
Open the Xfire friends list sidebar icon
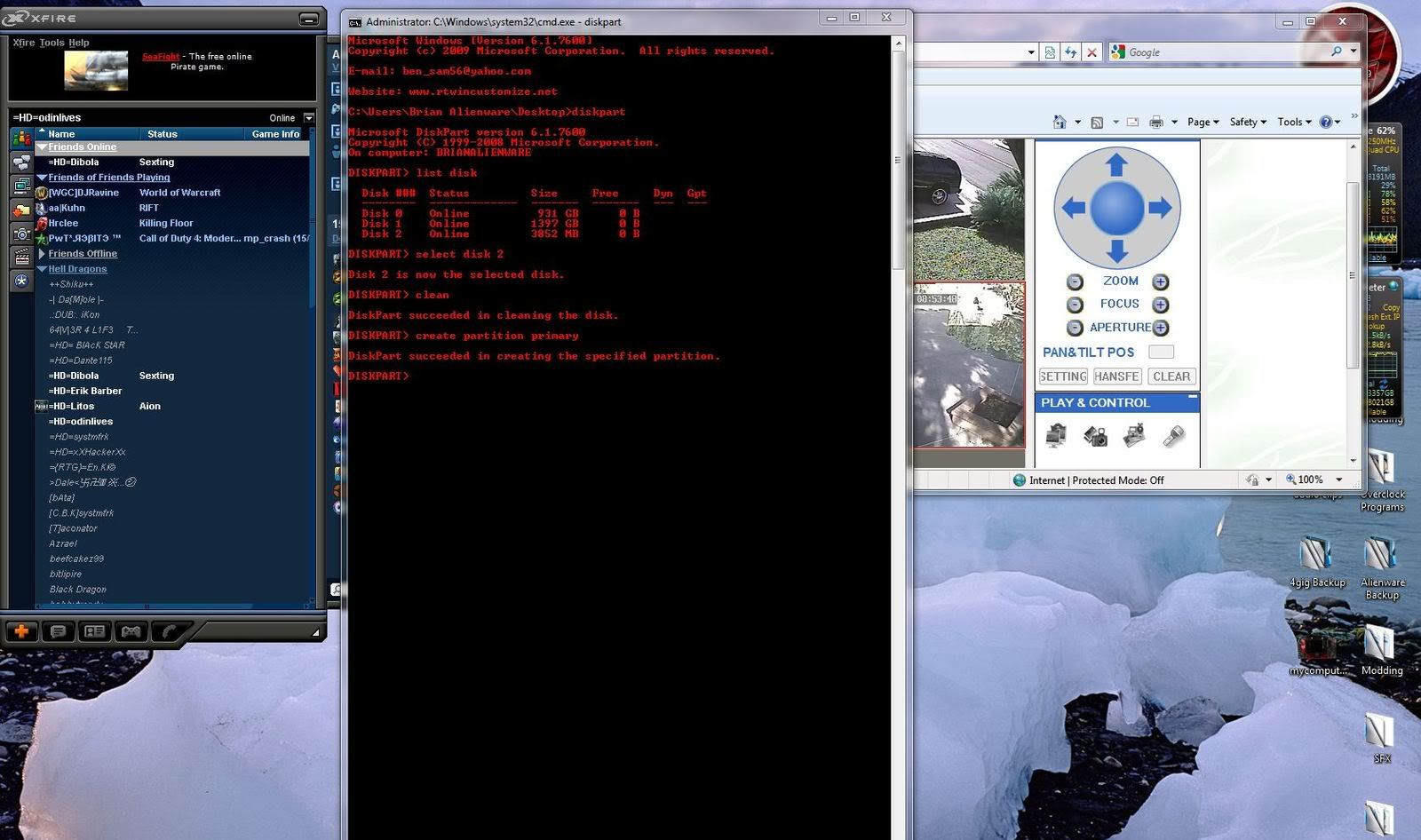[x=21, y=139]
